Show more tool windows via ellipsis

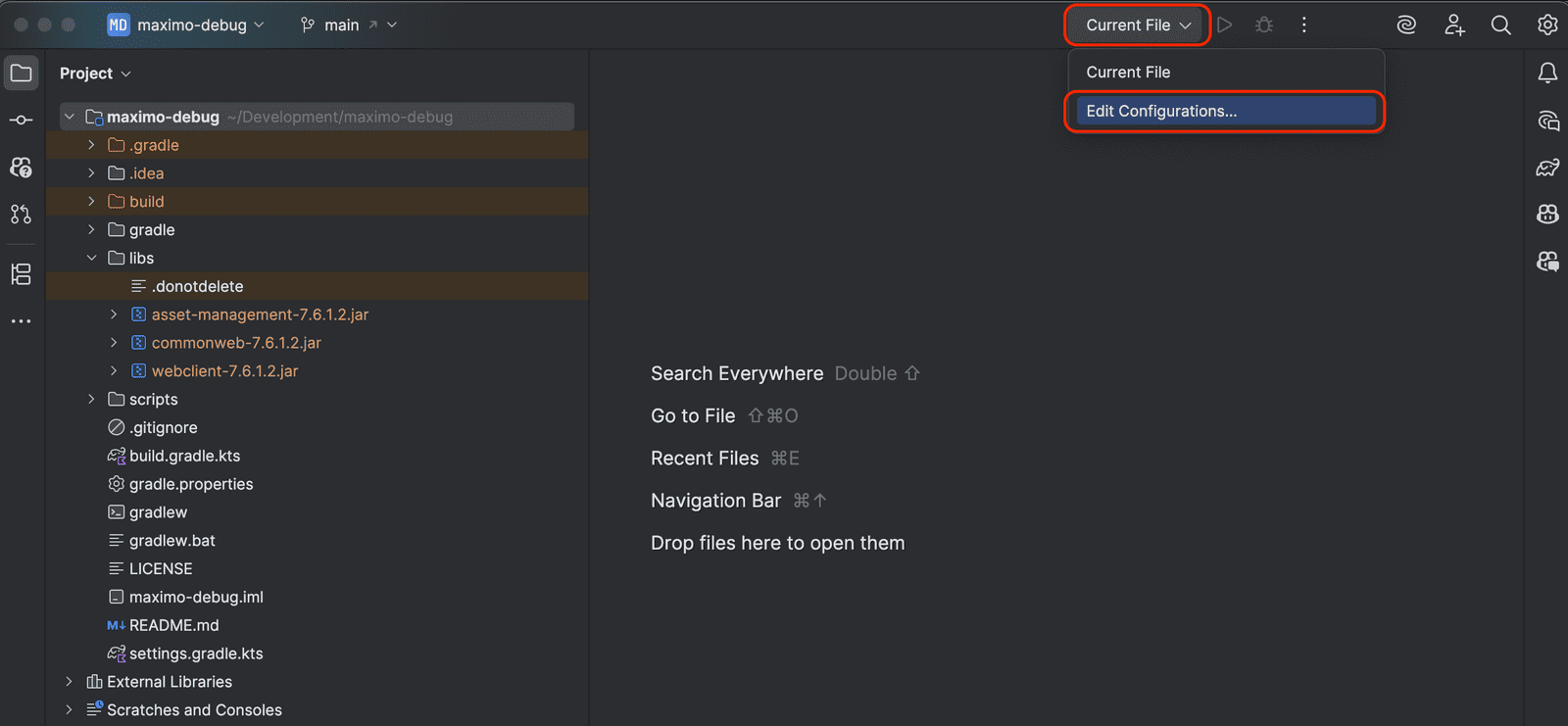coord(21,320)
